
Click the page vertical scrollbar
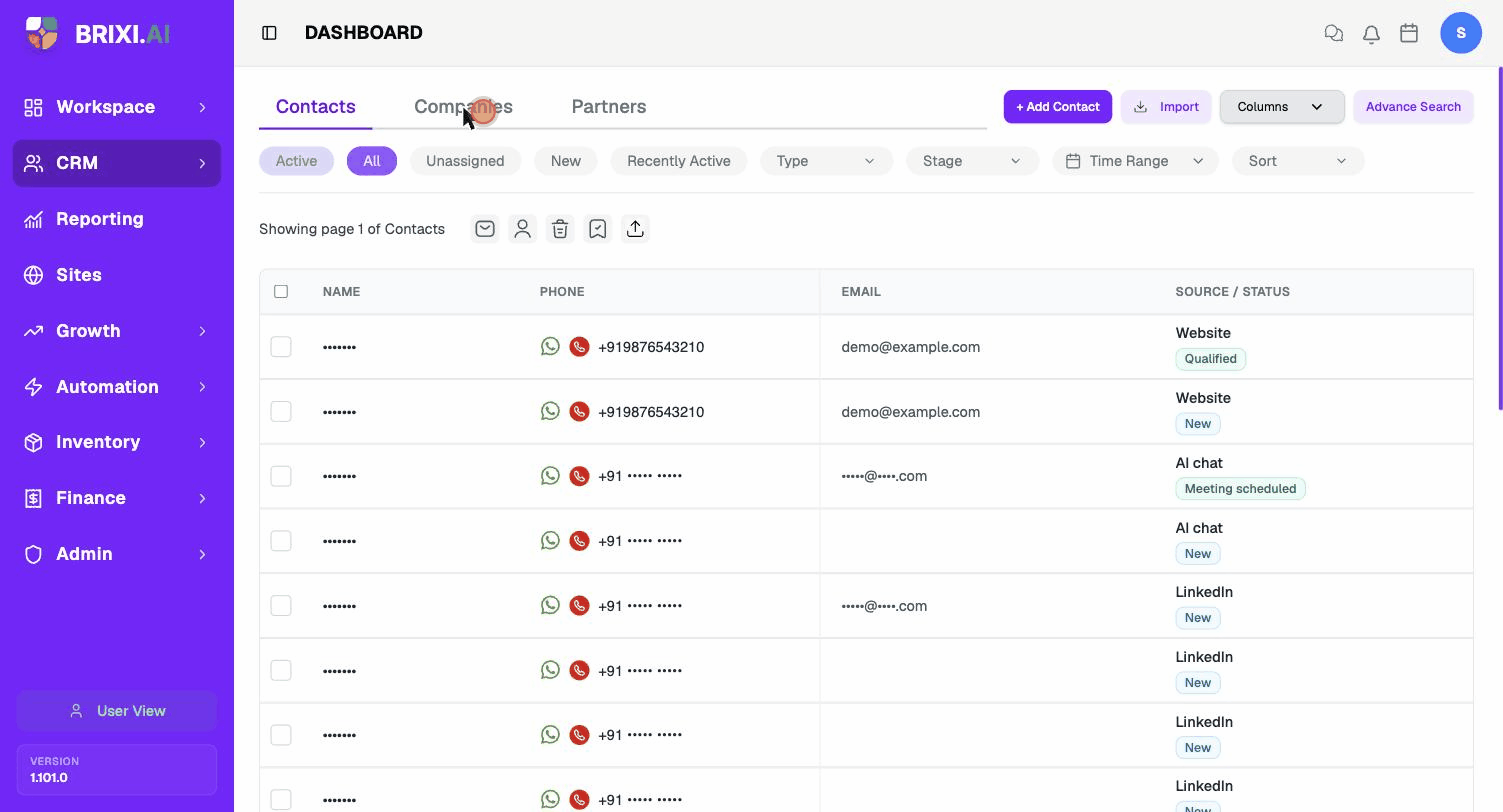[1499, 238]
